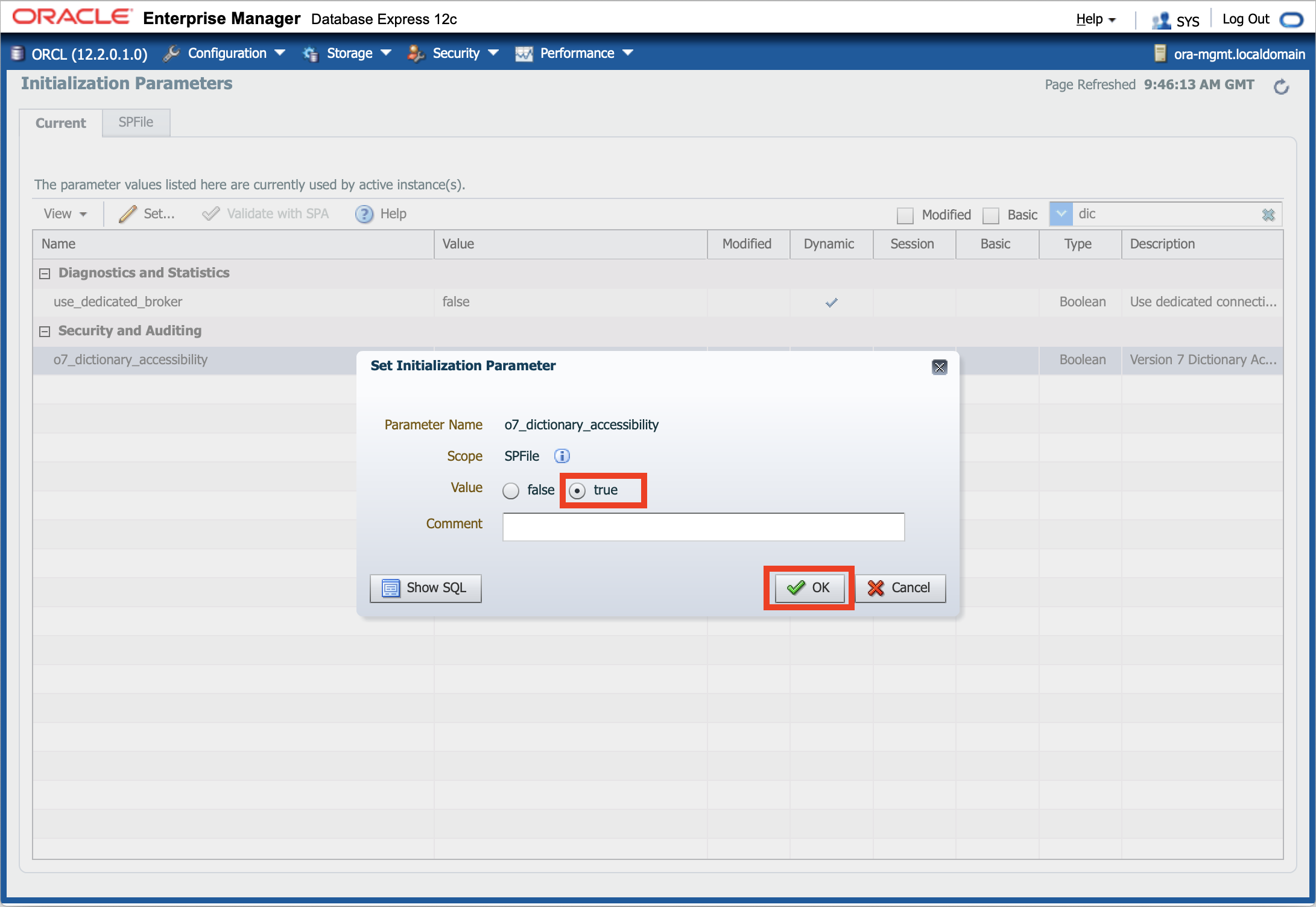Switch to the SPFile tab
The image size is (1316, 907).
click(x=136, y=122)
